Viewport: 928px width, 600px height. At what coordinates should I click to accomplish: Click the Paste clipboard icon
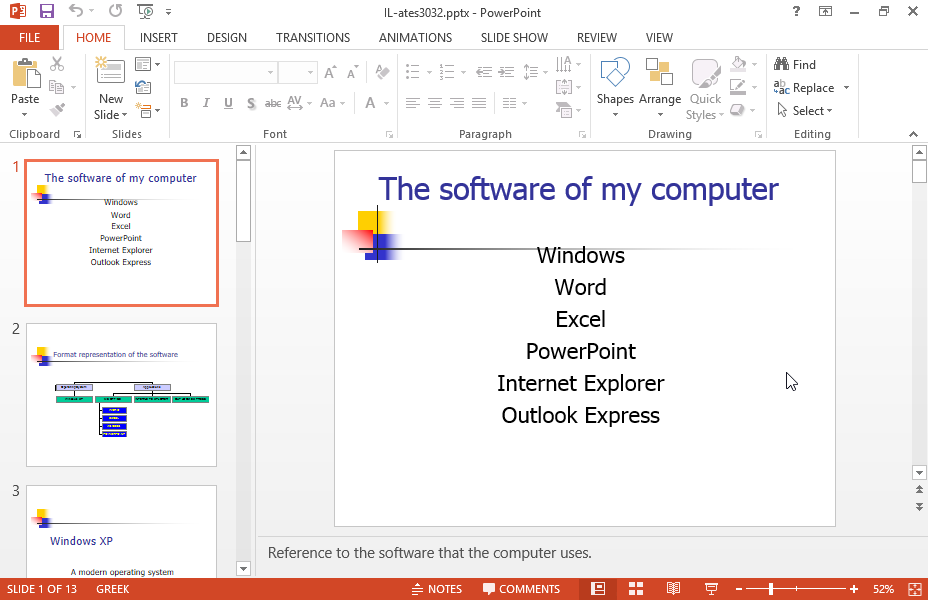click(25, 74)
